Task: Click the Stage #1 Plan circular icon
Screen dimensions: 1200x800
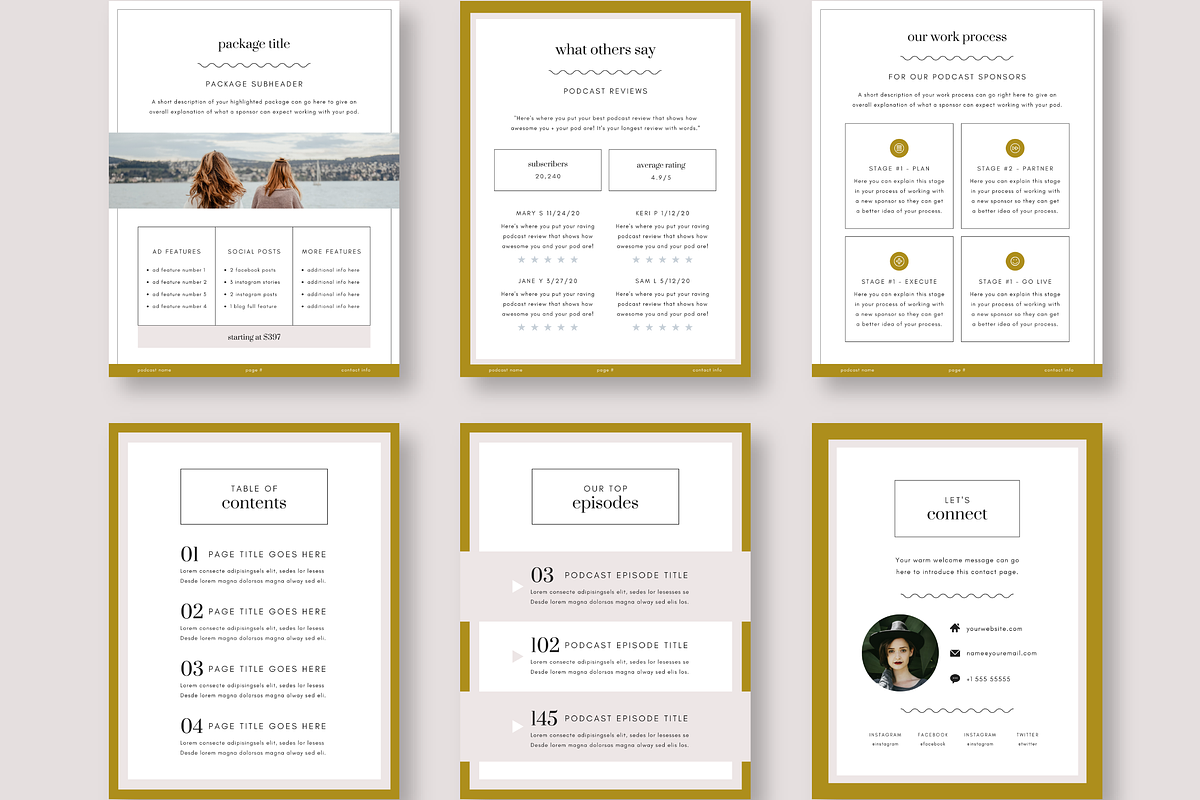Action: pyautogui.click(x=899, y=148)
